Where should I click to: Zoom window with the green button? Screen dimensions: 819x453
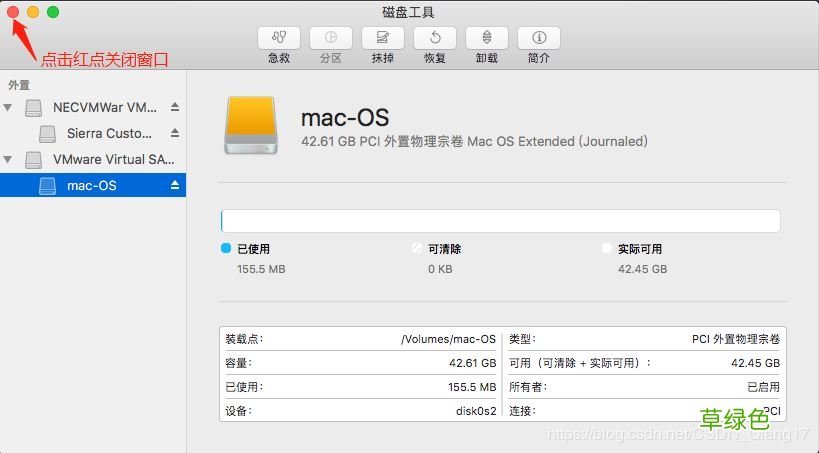point(53,11)
